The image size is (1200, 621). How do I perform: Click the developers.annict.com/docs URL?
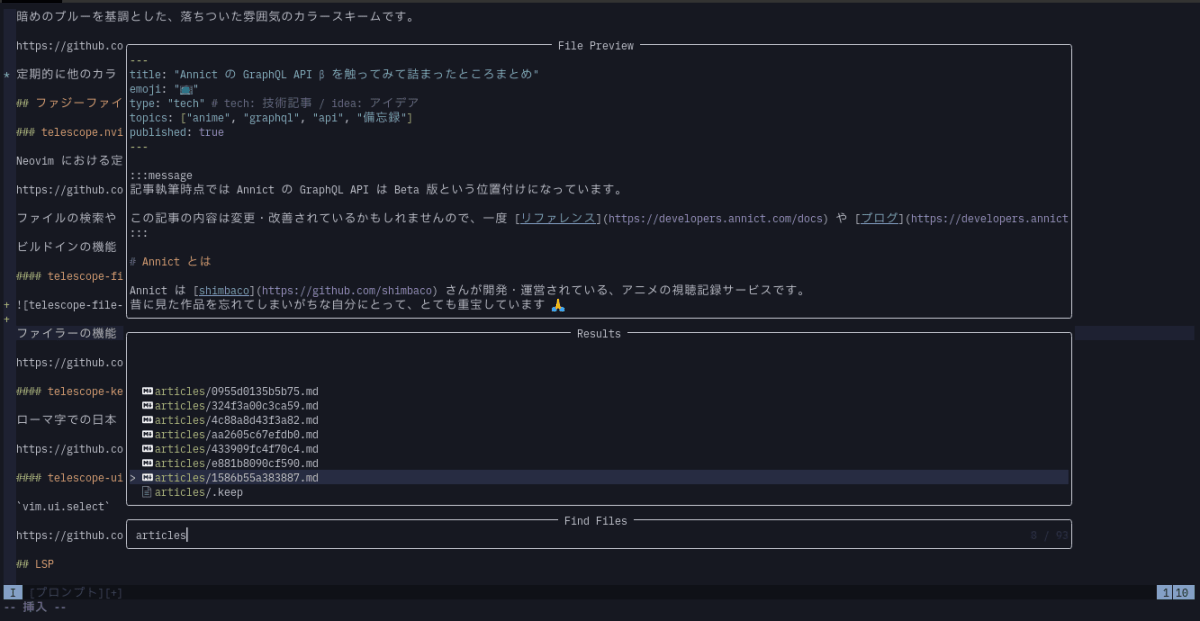[715, 218]
